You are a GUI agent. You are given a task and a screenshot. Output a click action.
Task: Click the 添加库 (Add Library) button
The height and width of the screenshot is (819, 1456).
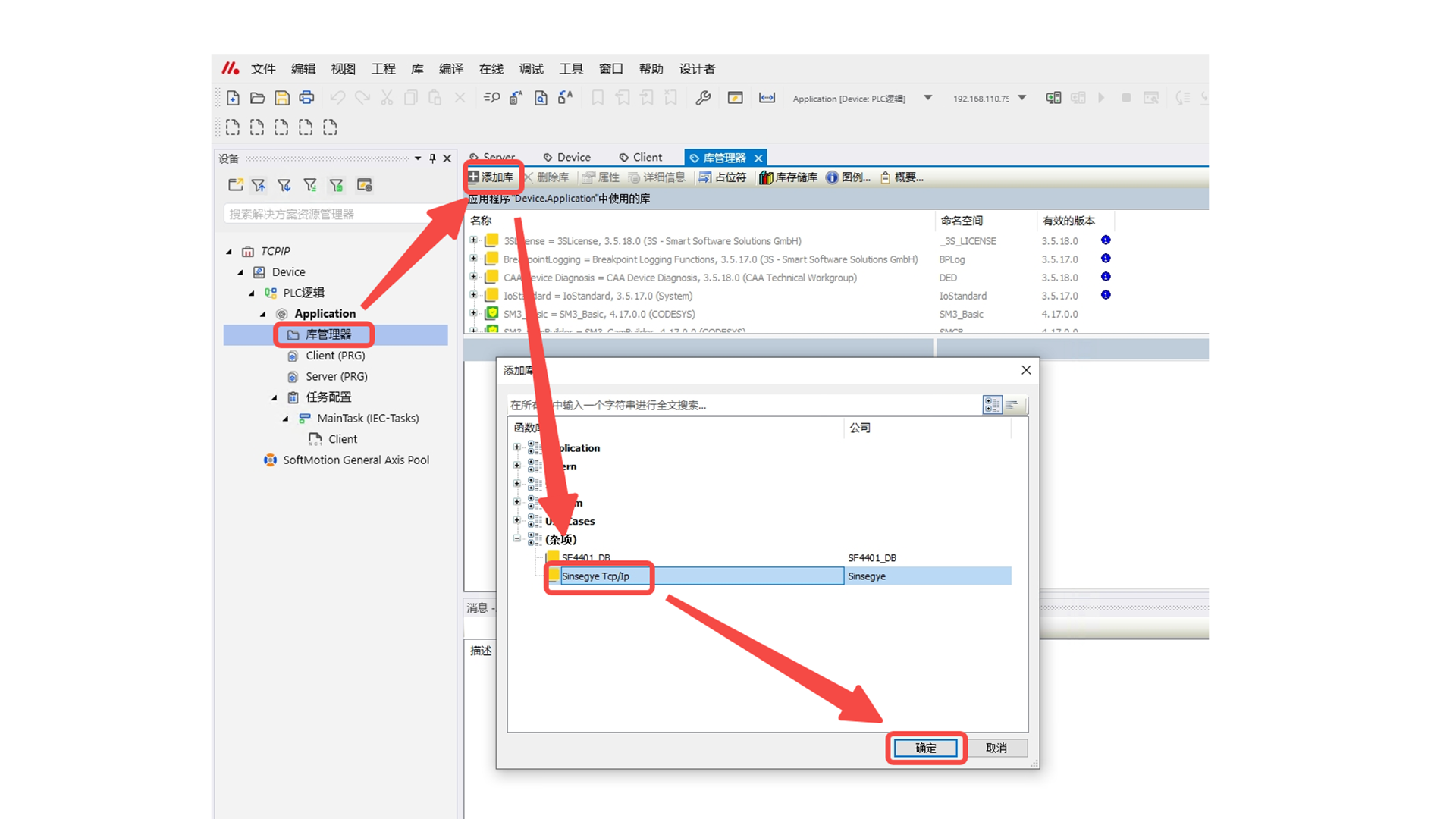point(491,177)
